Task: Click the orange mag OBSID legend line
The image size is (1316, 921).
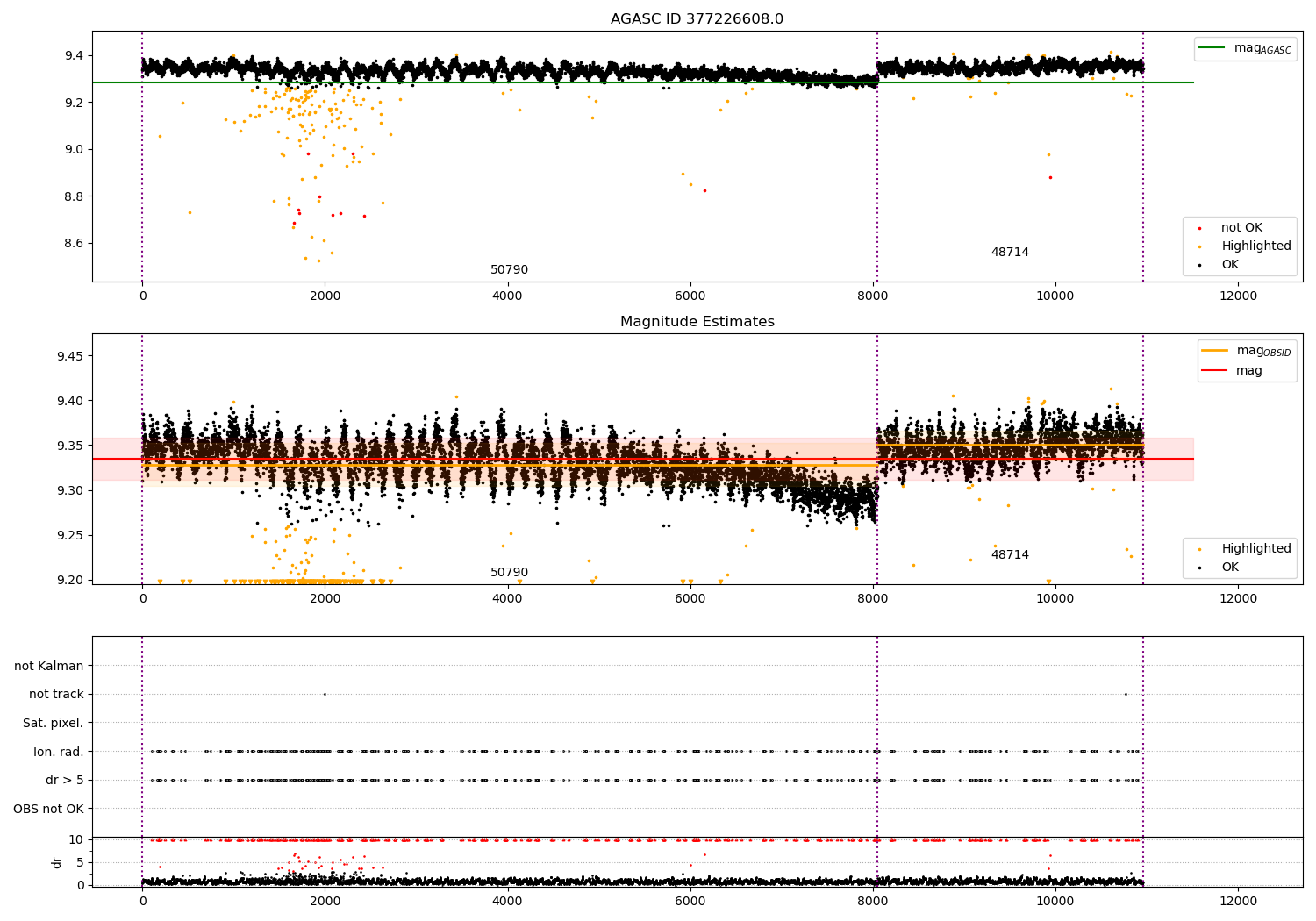Action: click(1214, 351)
